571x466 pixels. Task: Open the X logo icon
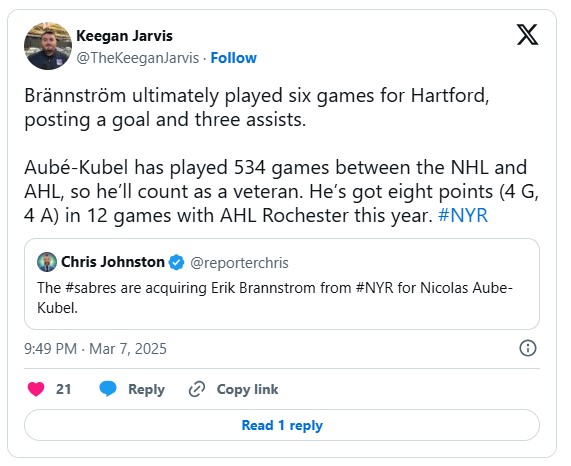(527, 35)
